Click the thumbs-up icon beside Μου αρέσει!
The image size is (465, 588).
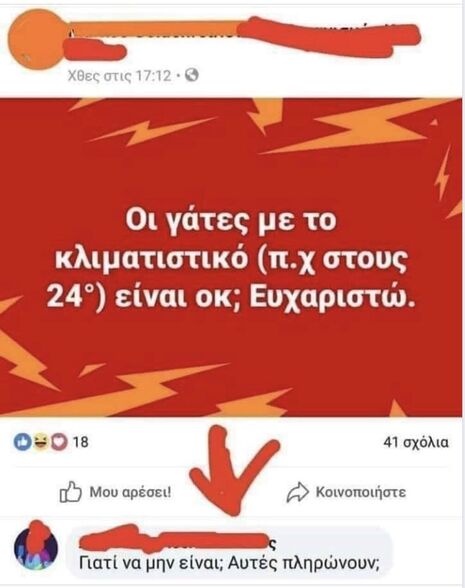coord(70,492)
